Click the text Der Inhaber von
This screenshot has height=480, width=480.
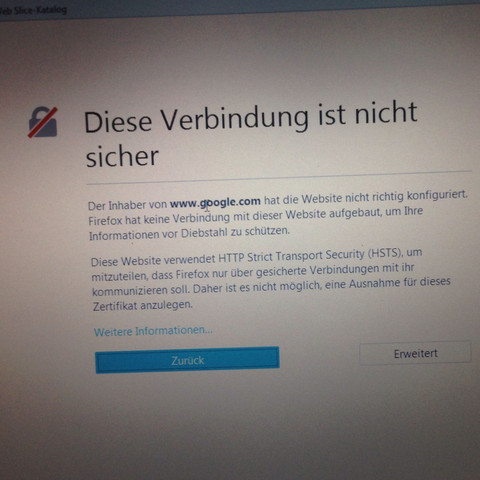point(127,205)
